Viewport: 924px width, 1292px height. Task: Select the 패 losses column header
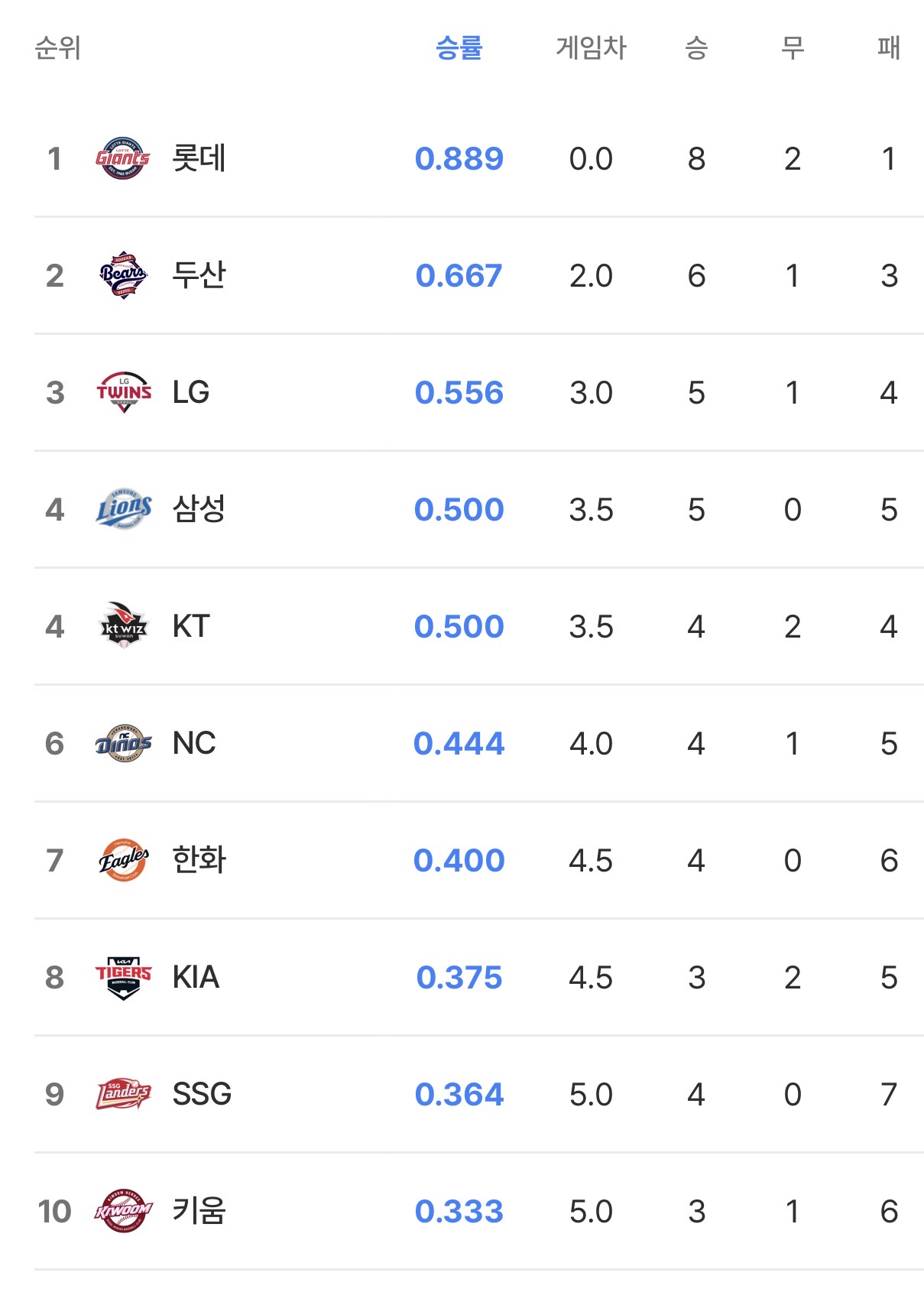[888, 48]
